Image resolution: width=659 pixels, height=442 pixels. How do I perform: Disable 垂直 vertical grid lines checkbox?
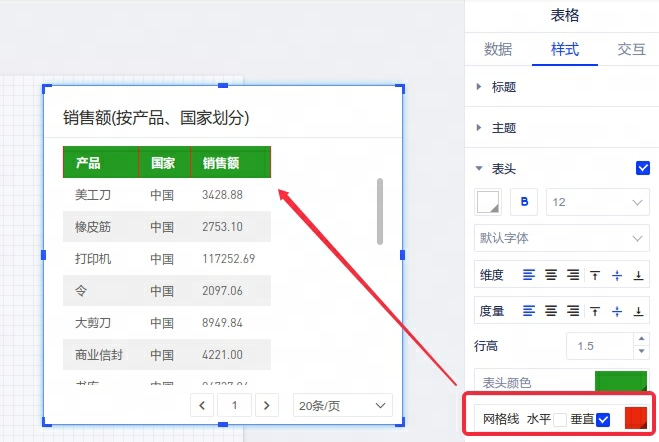pyautogui.click(x=603, y=420)
